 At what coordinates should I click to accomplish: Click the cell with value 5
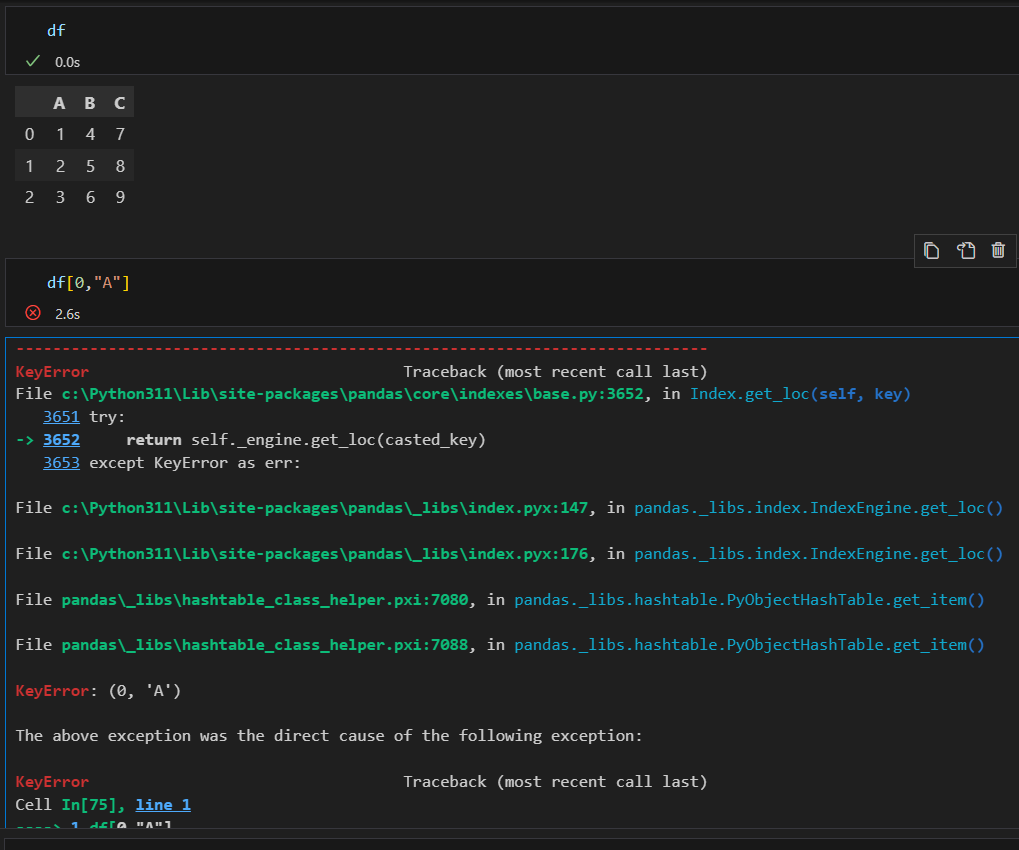point(90,166)
